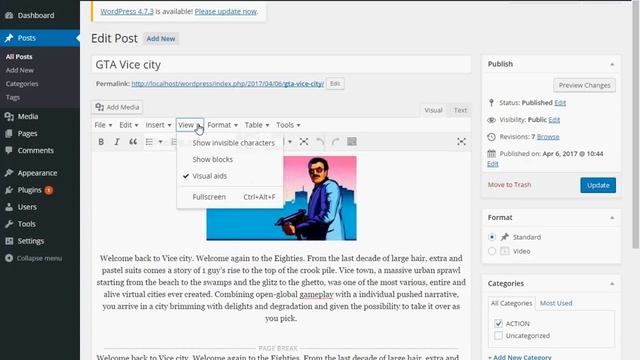
Task: Click Preview Changes button
Action: point(584,85)
